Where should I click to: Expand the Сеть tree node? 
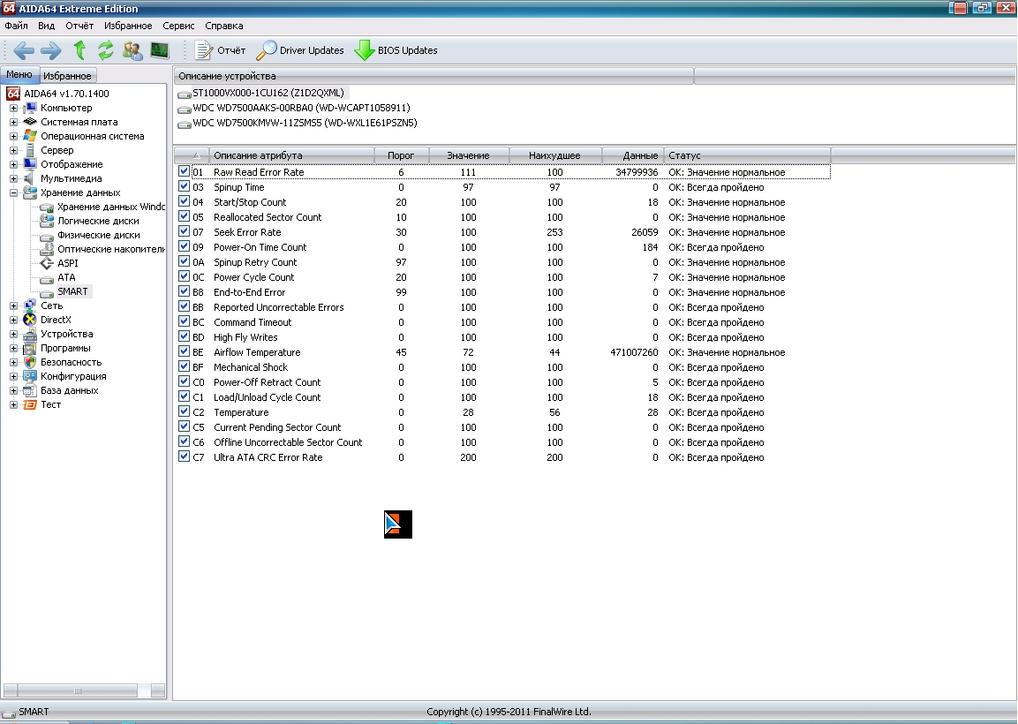(x=14, y=305)
